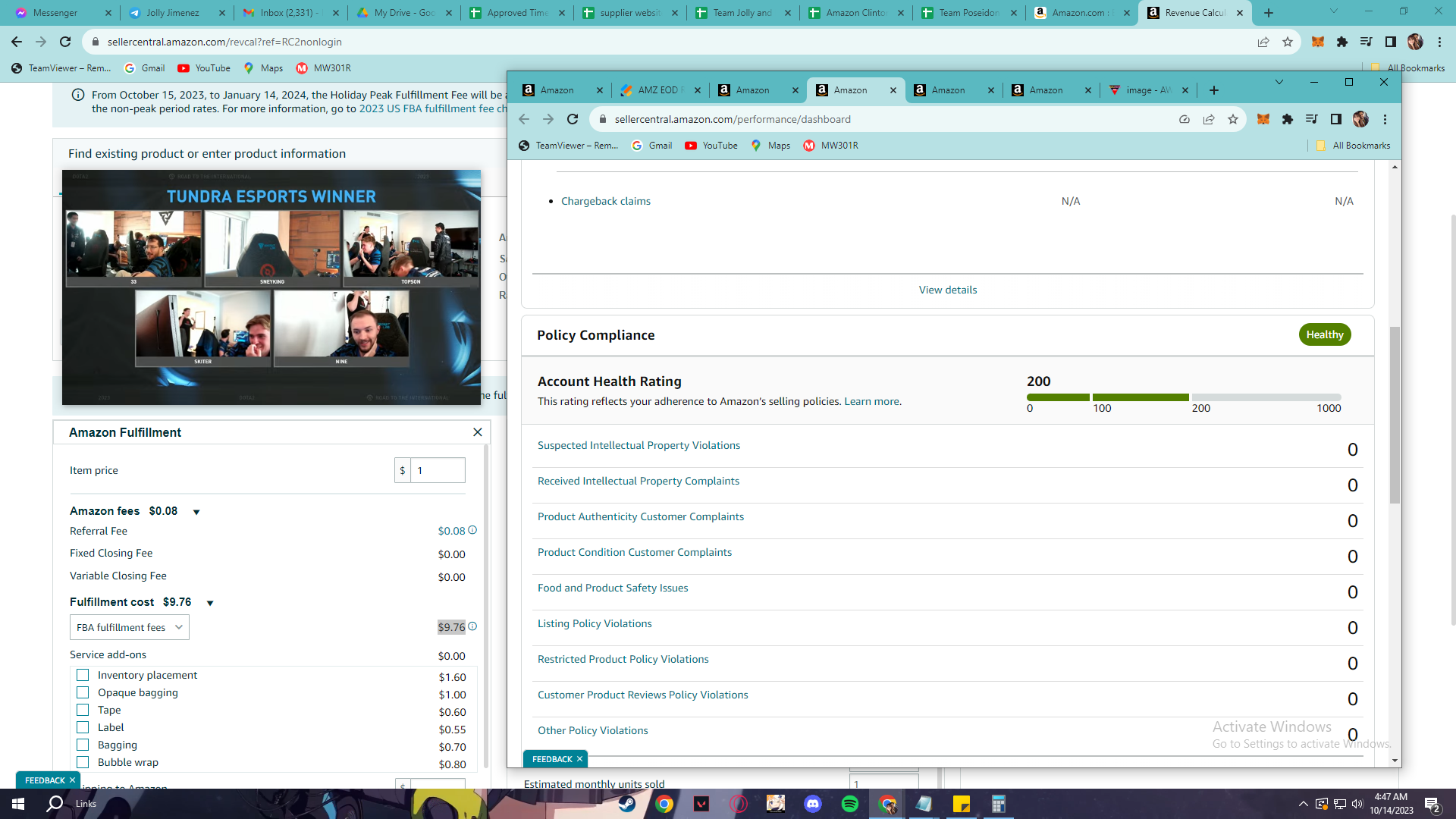Open Calculator from the taskbar
Image resolution: width=1456 pixels, height=819 pixels.
coord(999,804)
